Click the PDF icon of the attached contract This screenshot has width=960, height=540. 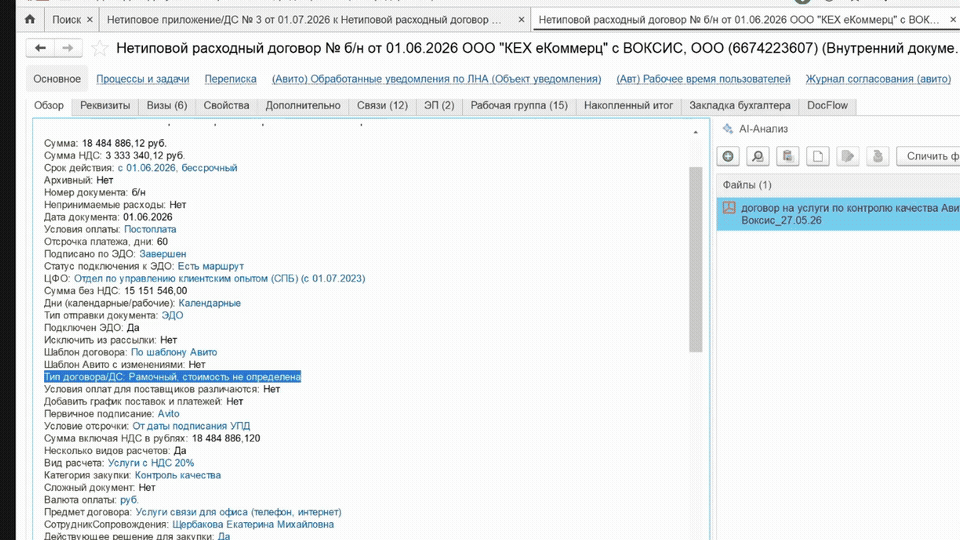[729, 208]
